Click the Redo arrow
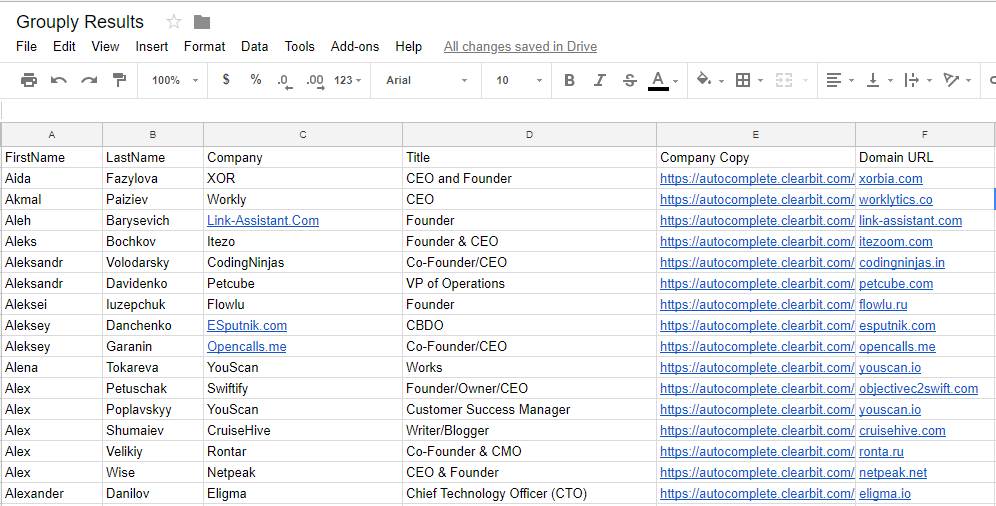Viewport: 996px width, 506px height. click(89, 80)
